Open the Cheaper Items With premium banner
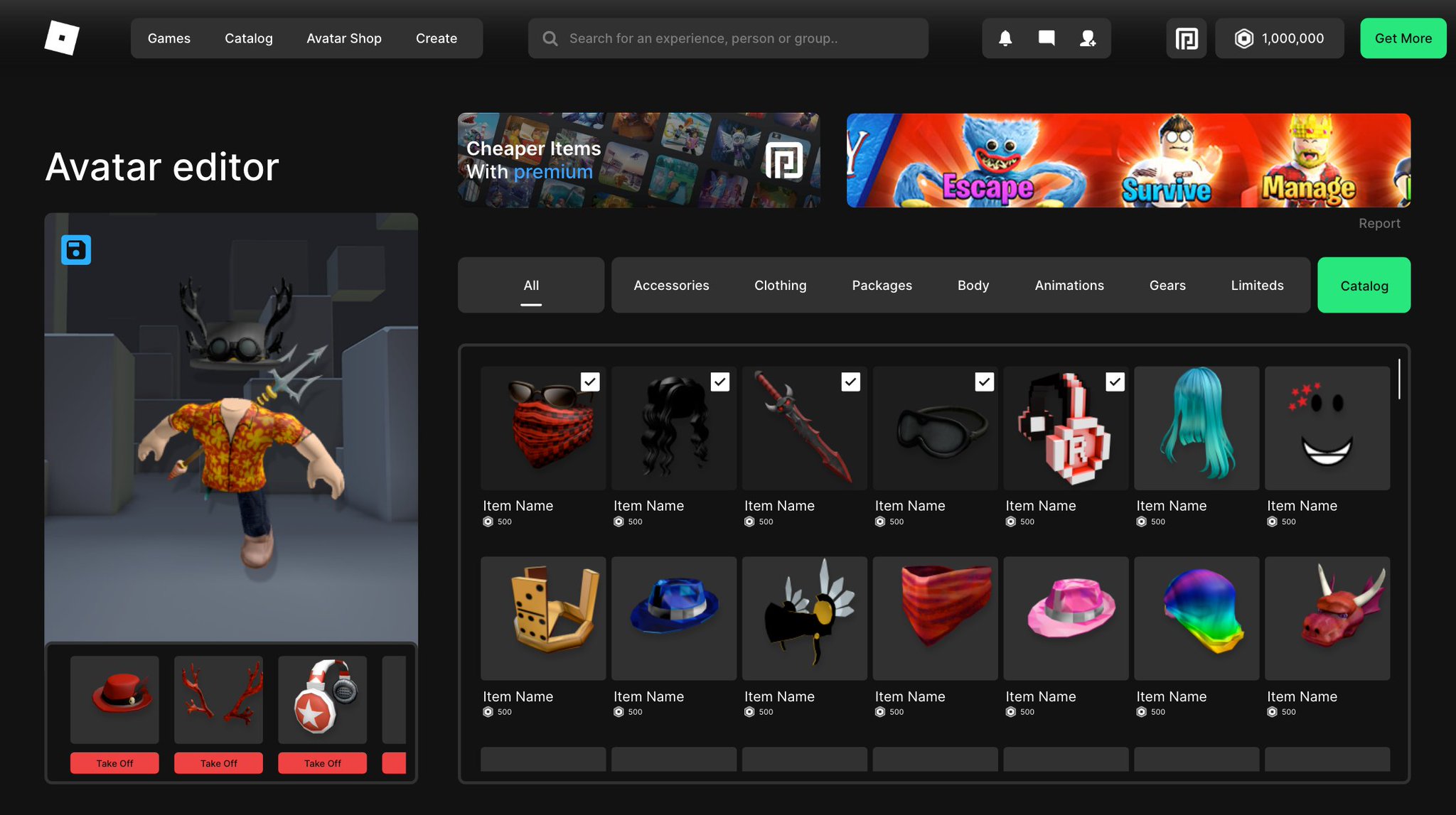Screen dimensions: 1456x815 pos(638,161)
